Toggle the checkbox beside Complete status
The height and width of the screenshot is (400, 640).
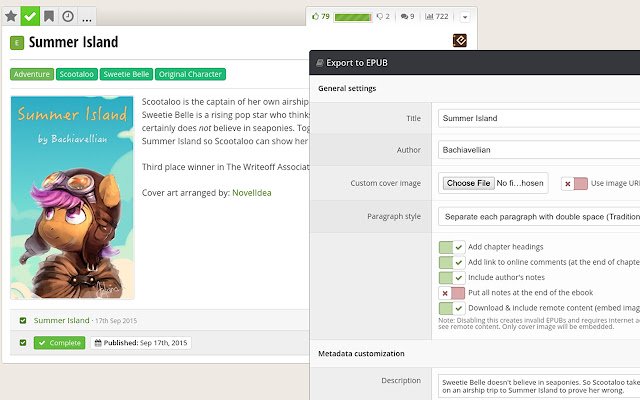point(23,342)
